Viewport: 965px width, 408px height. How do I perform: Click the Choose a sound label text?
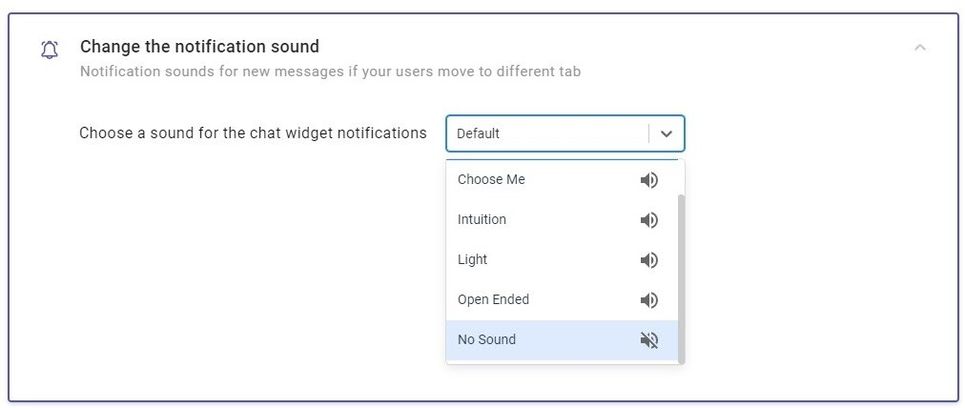(253, 133)
